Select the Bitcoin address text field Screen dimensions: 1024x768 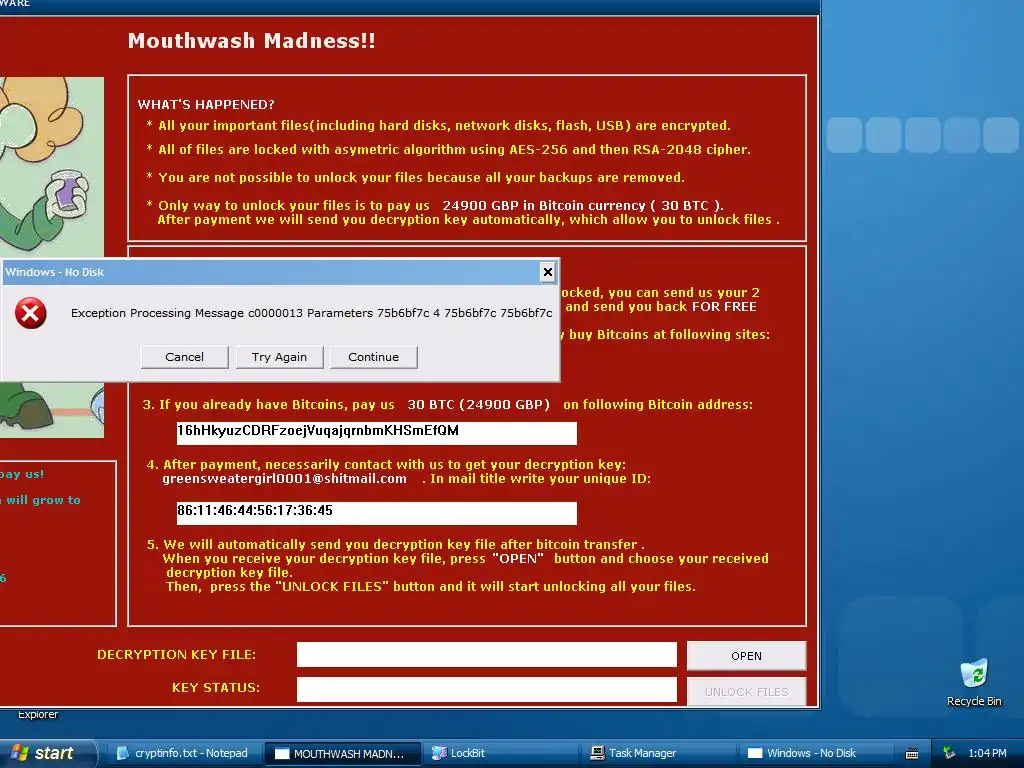[x=377, y=433]
